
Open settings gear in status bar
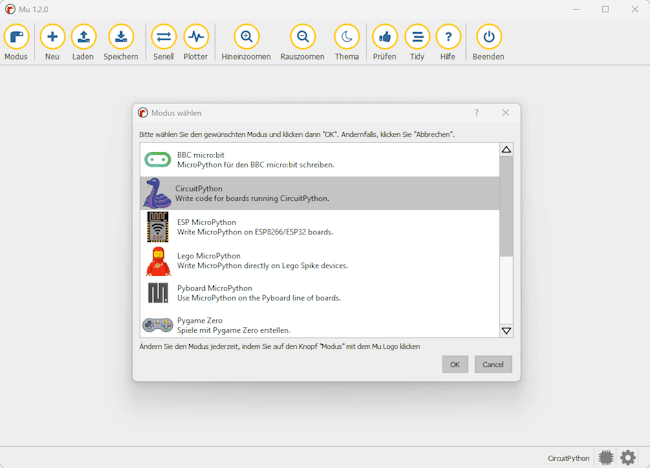[x=628, y=457]
